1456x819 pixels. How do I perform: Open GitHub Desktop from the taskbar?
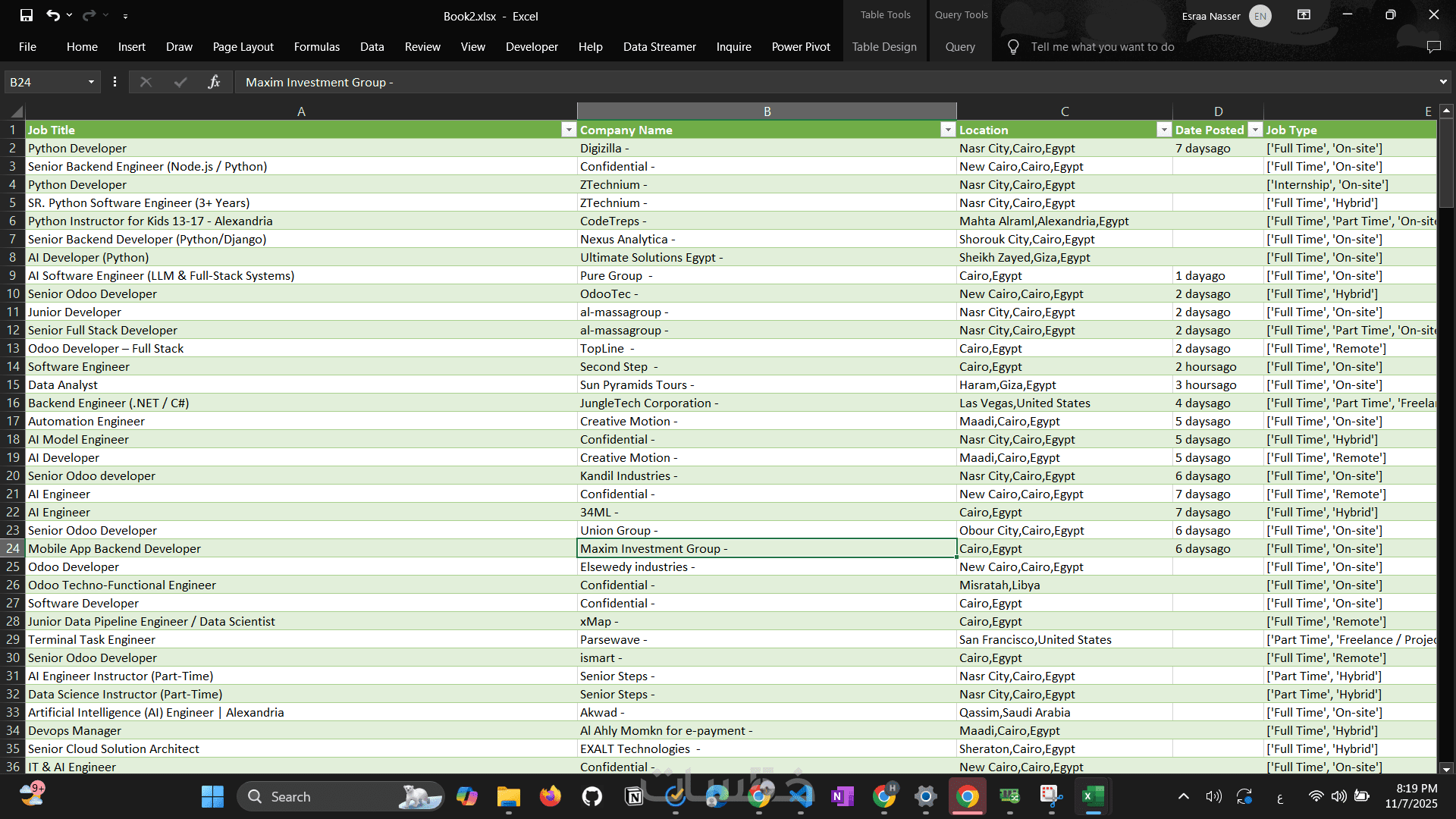click(x=591, y=796)
